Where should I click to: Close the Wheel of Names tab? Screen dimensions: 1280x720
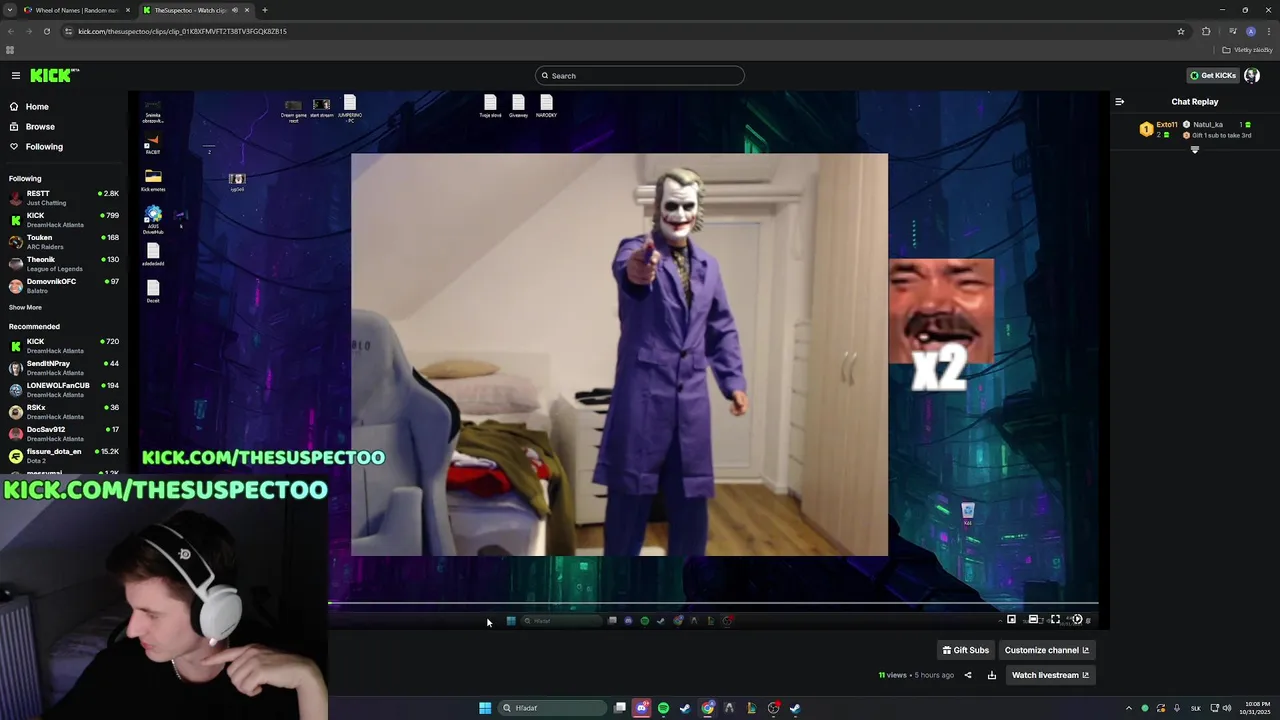click(127, 10)
